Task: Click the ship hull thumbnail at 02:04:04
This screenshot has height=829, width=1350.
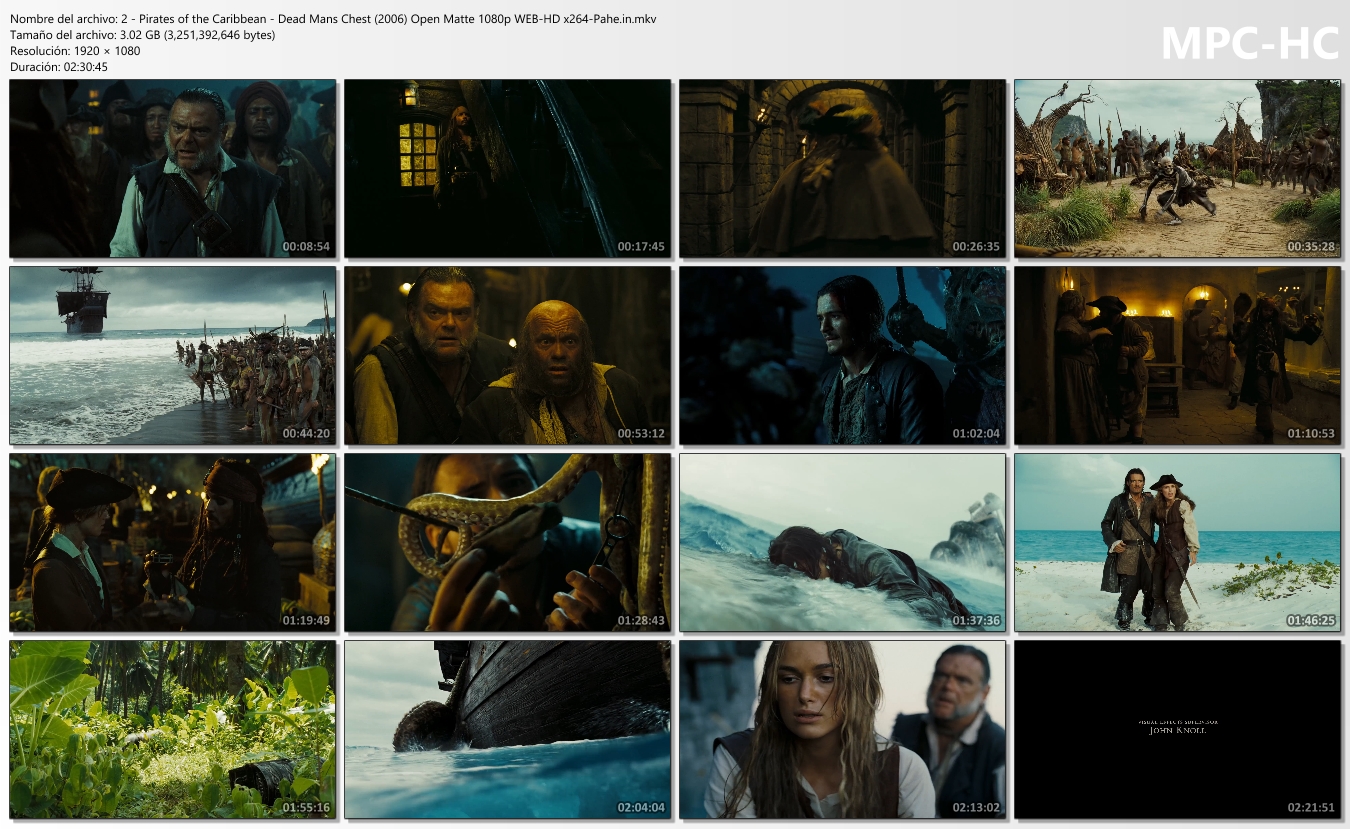Action: [507, 729]
